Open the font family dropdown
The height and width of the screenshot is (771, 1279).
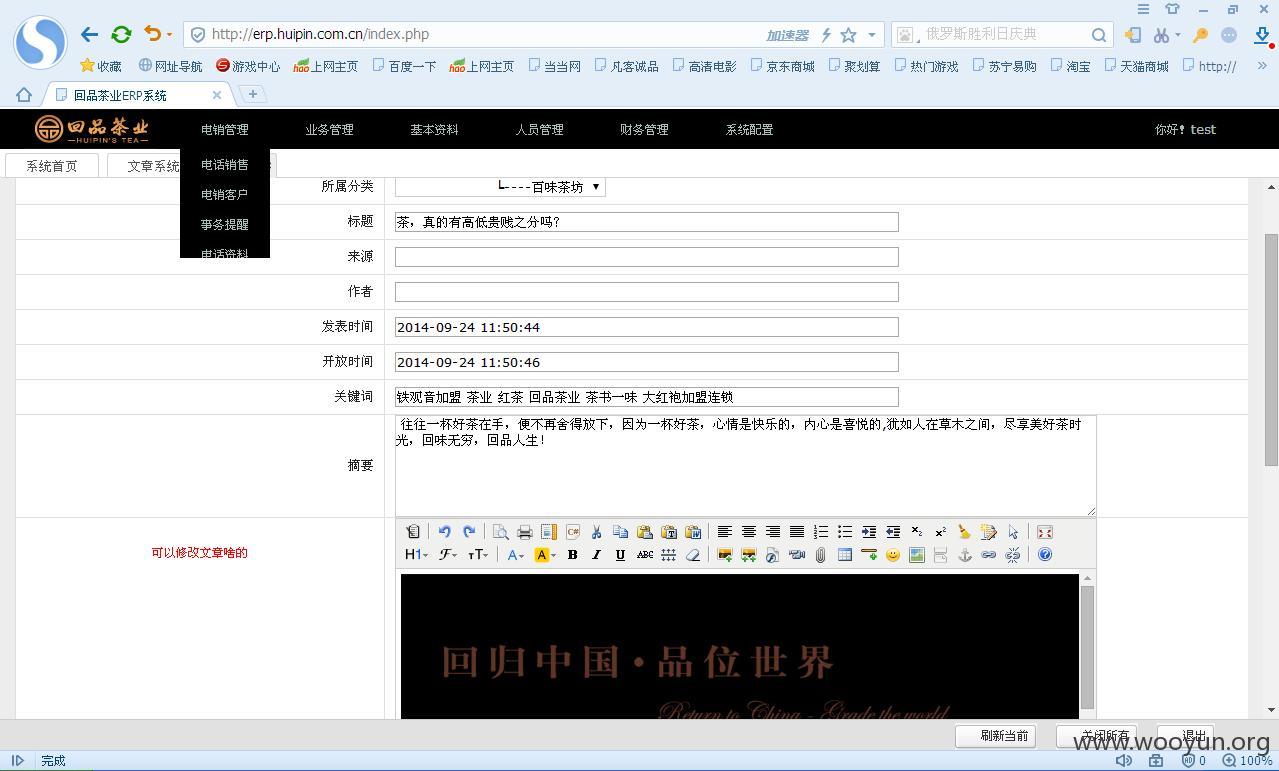tap(447, 555)
